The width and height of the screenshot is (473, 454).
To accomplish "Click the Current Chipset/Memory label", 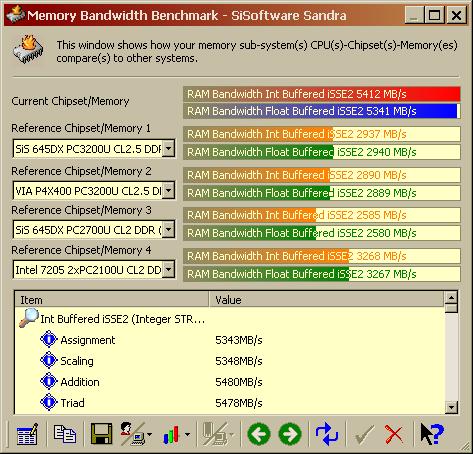I will point(70,101).
